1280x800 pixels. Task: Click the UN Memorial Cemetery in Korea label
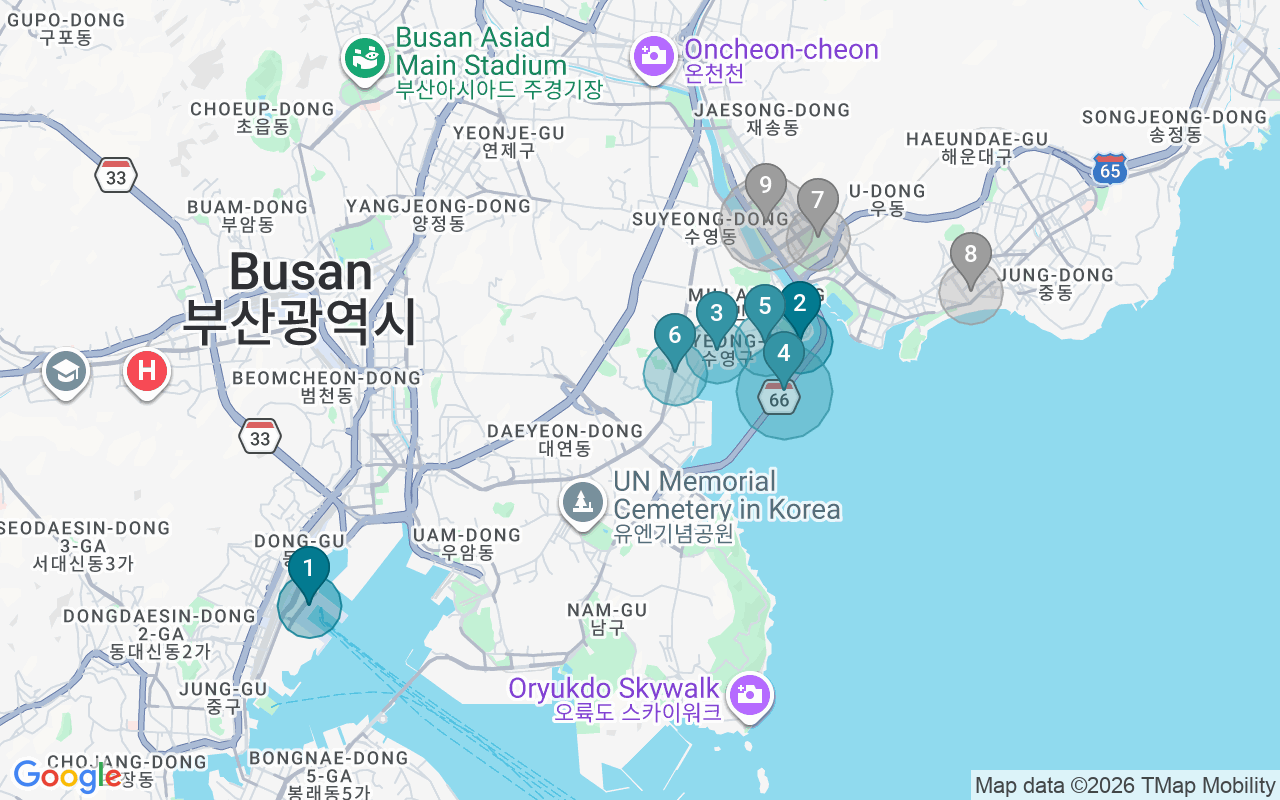727,508
